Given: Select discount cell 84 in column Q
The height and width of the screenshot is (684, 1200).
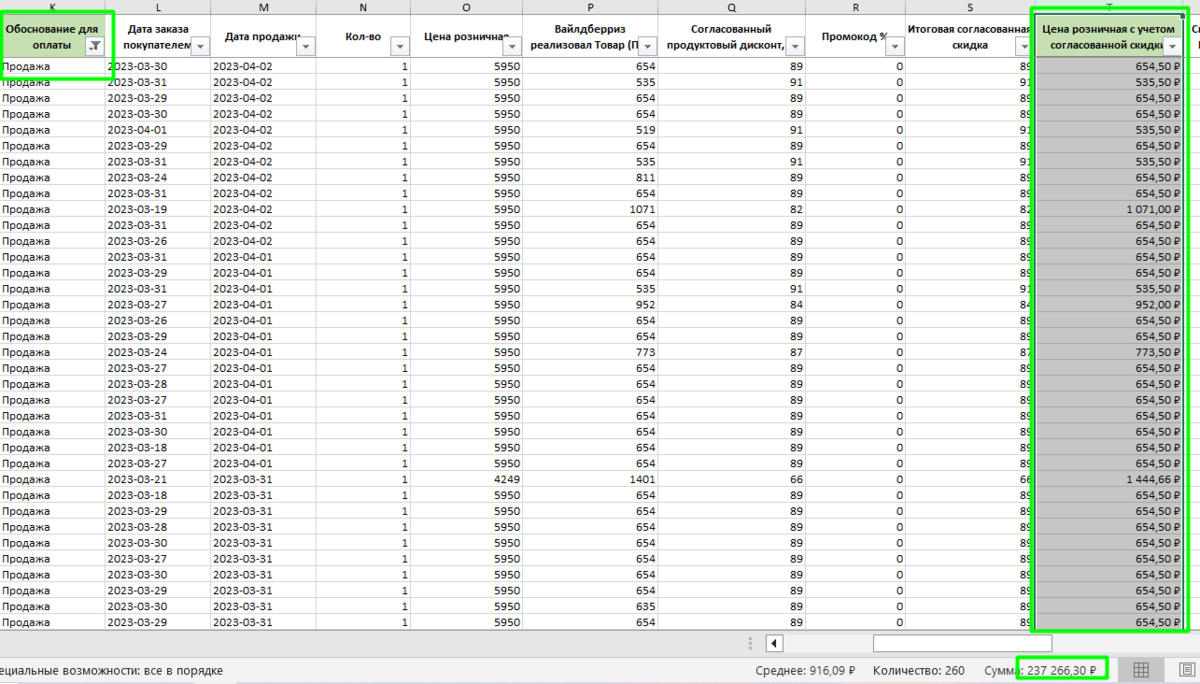Looking at the screenshot, I should 732,305.
